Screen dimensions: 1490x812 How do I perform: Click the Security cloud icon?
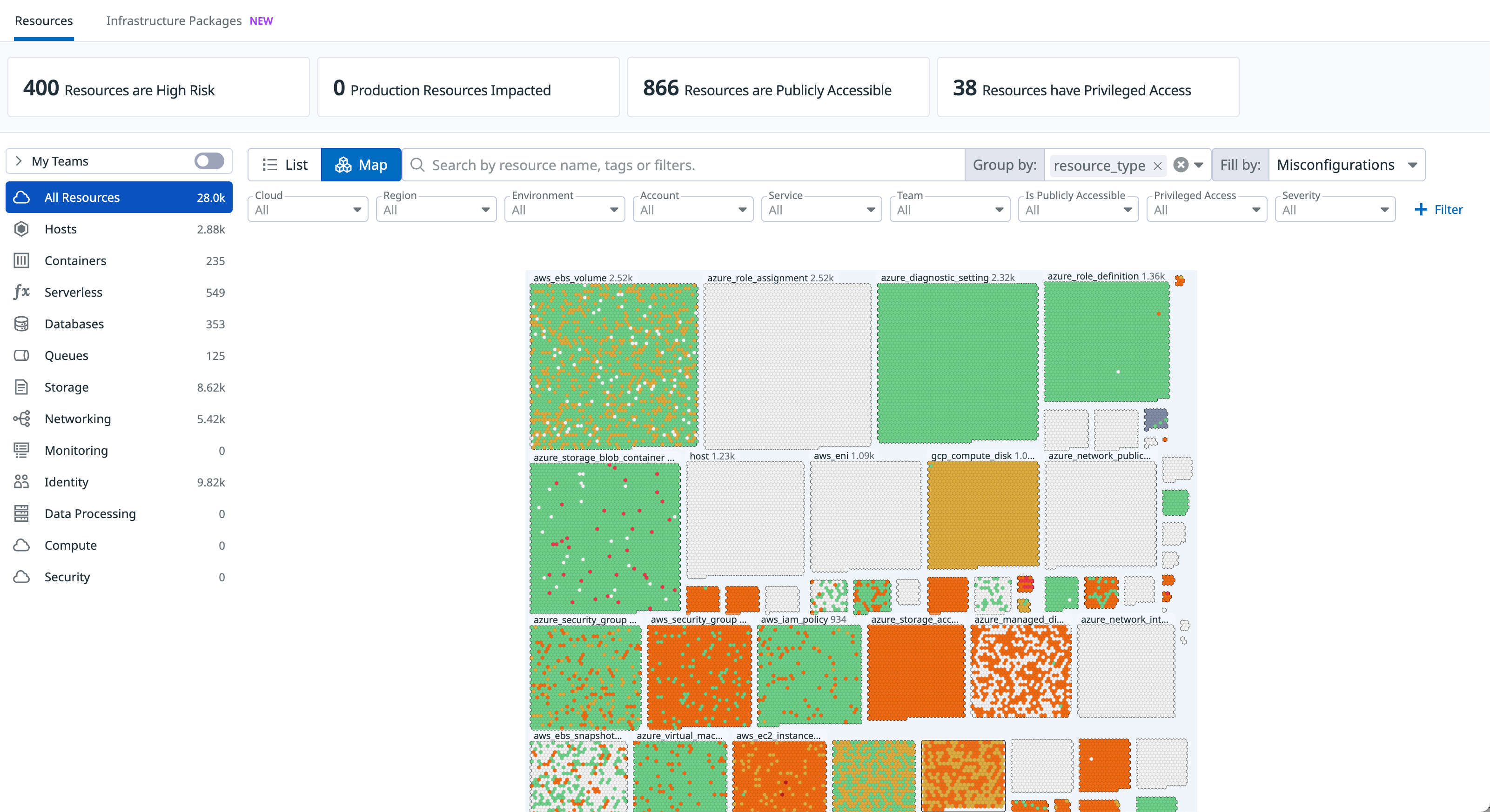coord(21,577)
